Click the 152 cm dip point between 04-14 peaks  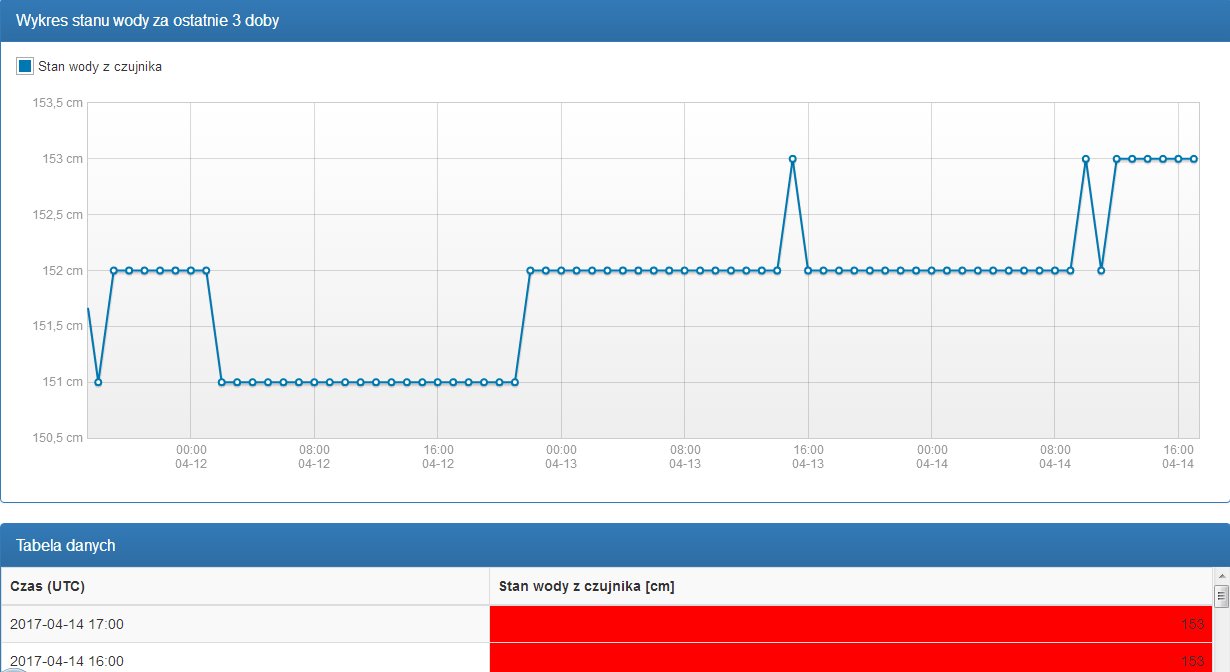[1101, 270]
